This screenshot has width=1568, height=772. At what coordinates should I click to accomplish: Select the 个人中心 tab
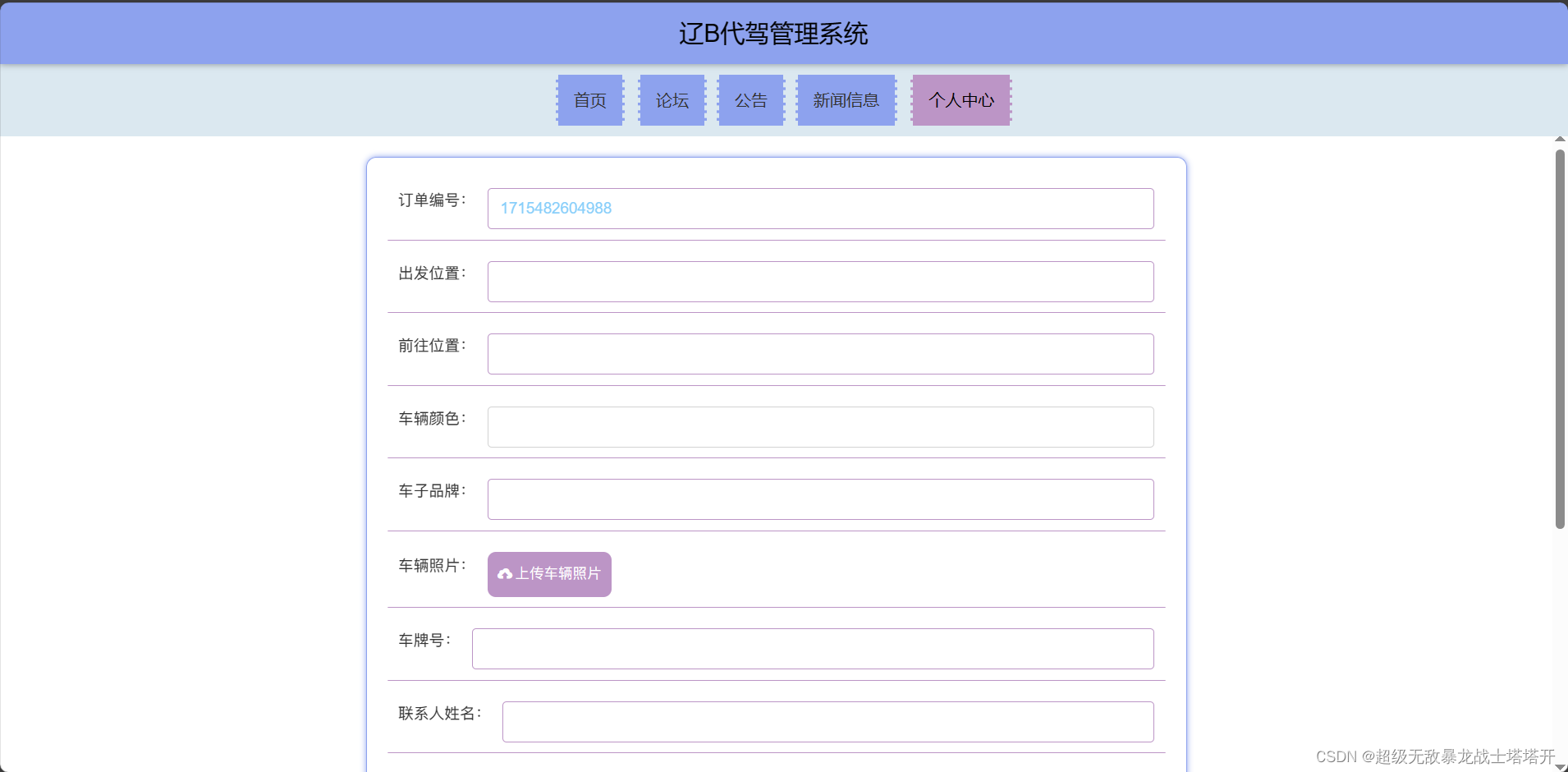point(961,100)
